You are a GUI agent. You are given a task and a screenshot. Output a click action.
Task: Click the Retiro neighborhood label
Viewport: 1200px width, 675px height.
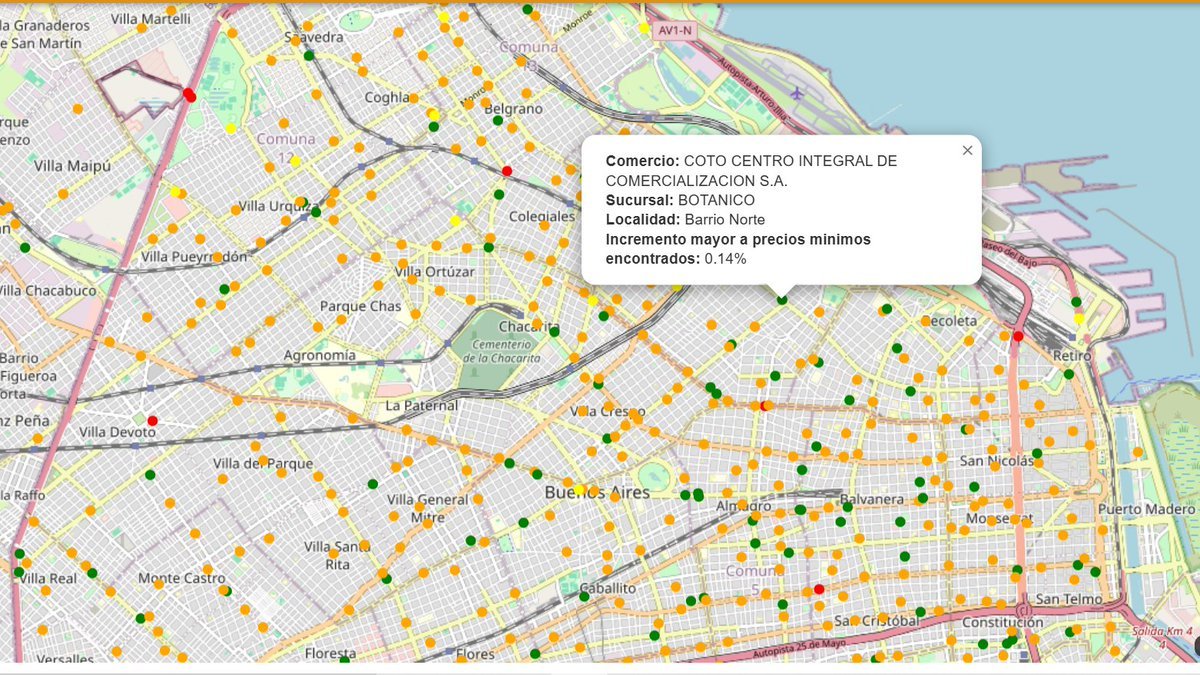pos(1071,356)
